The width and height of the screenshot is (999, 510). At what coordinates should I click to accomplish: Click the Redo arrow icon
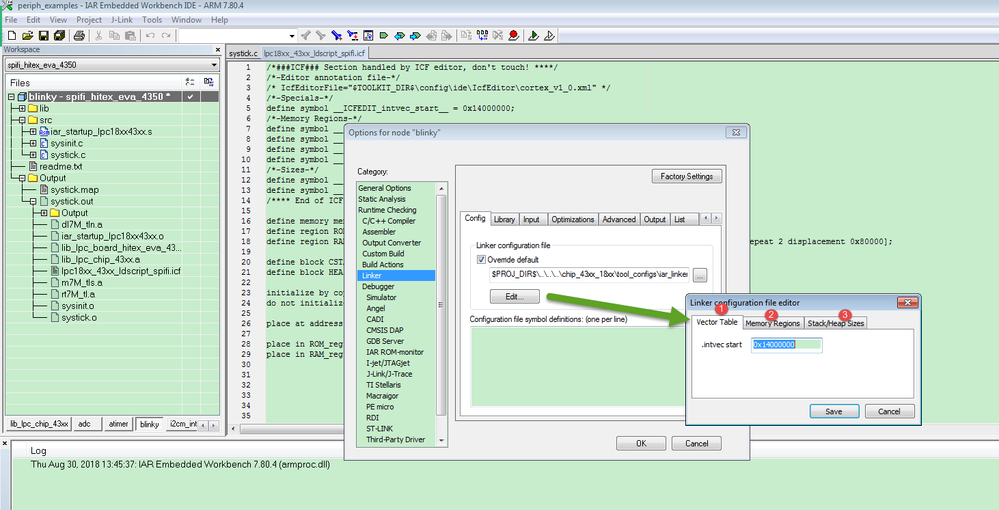click(166, 36)
